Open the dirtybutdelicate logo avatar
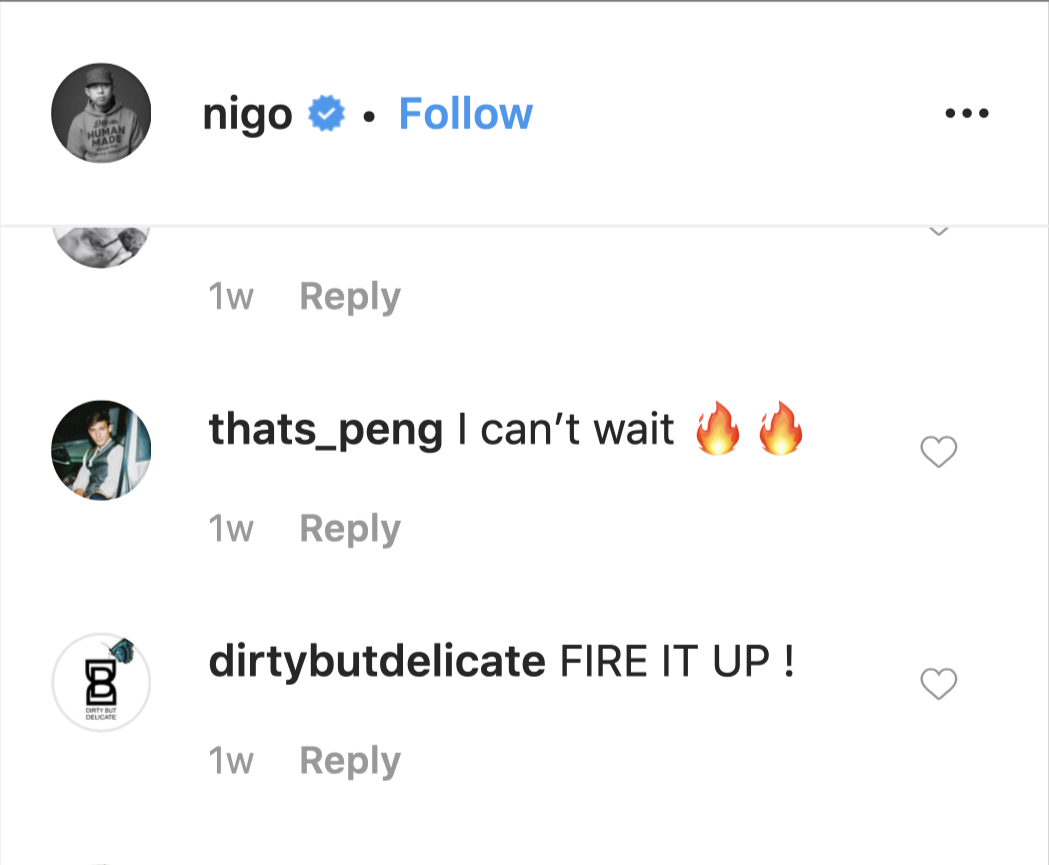Image resolution: width=1049 pixels, height=865 pixels. (101, 683)
